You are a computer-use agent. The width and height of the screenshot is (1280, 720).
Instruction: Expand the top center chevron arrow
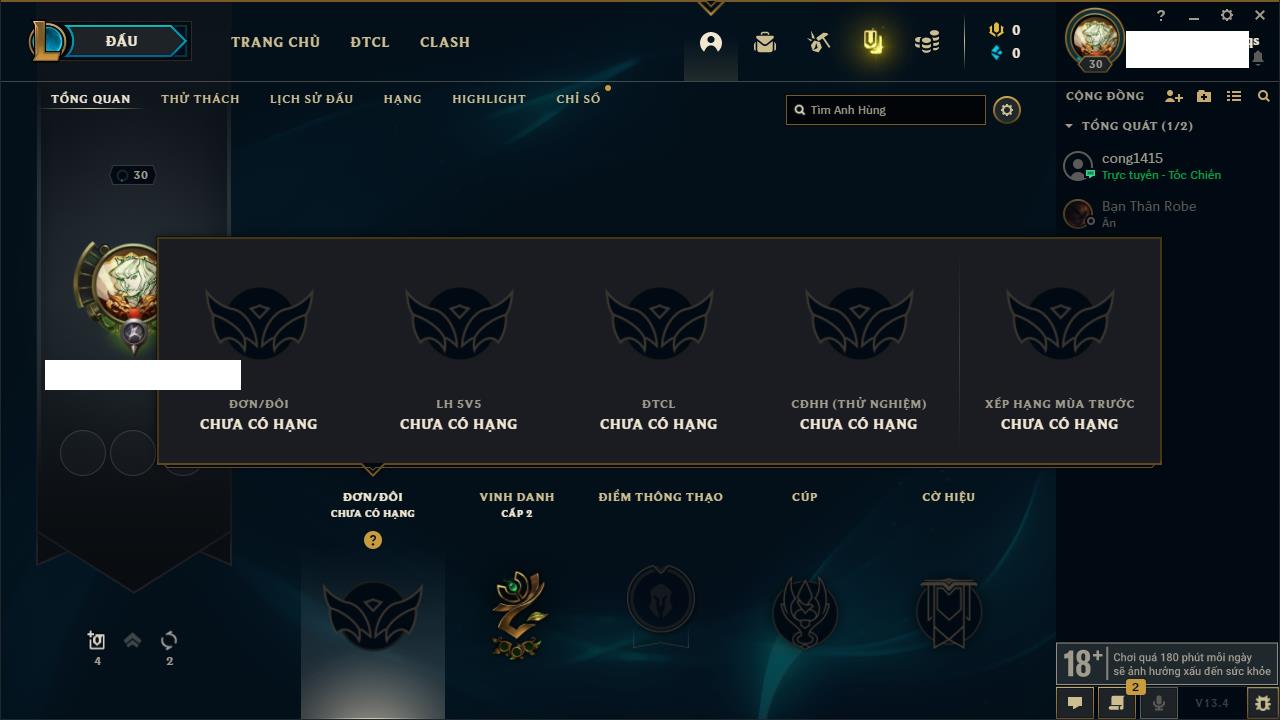pos(710,8)
